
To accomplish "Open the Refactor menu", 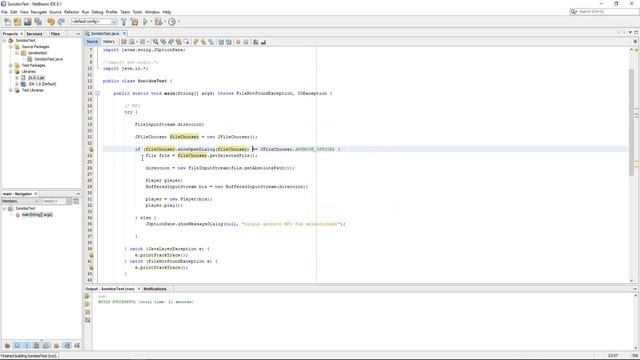I will [71, 12].
